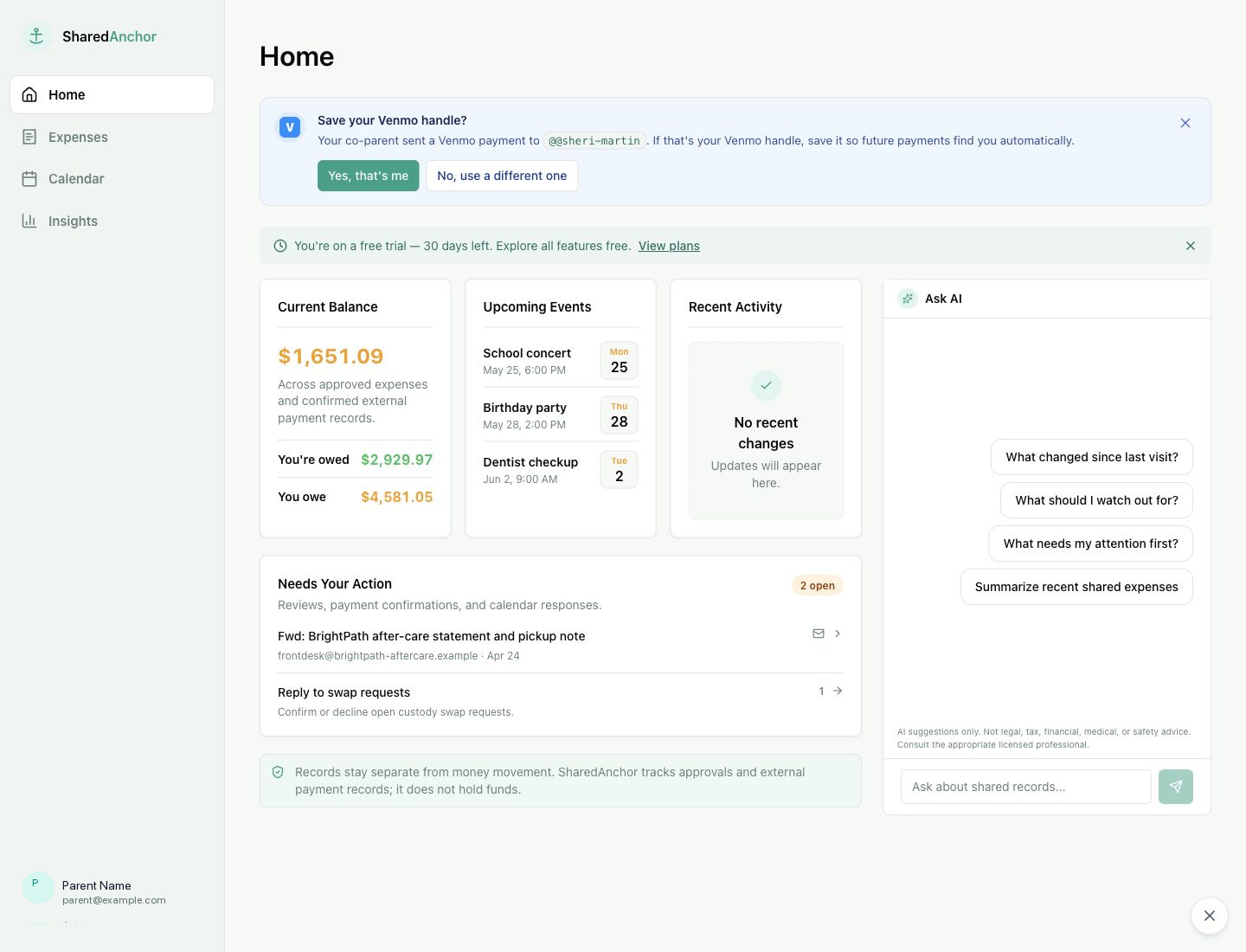Viewport: 1246px width, 952px height.
Task: Click the shield icon in records notice
Action: 278,772
